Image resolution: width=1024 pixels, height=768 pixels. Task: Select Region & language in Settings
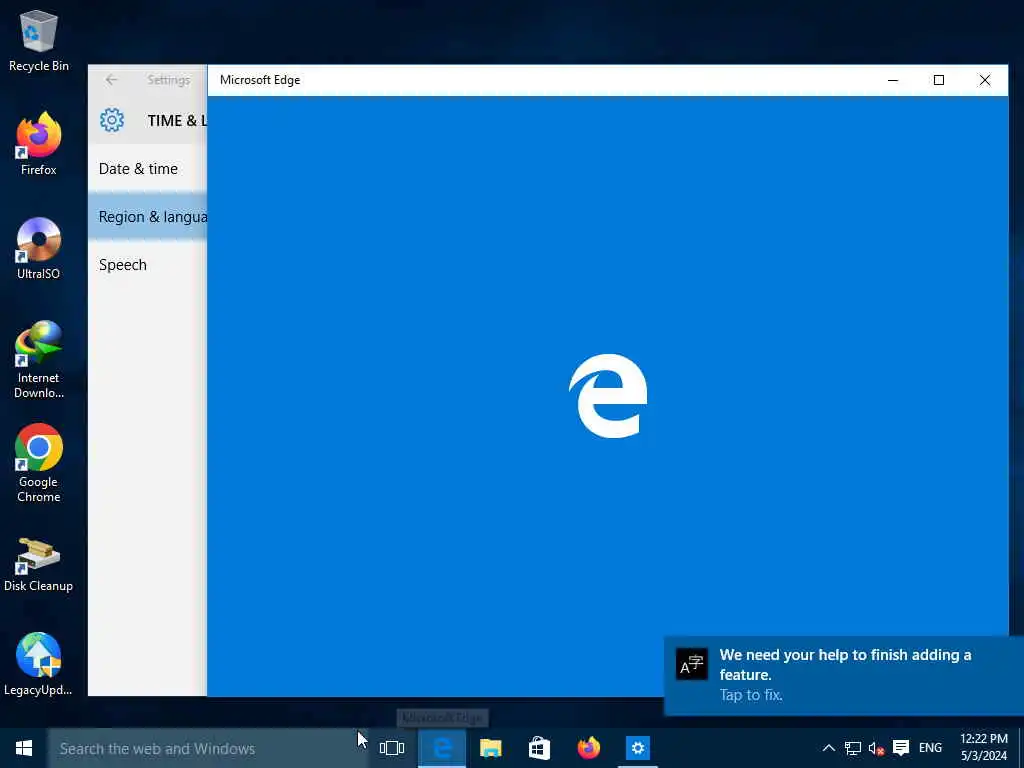coord(148,217)
